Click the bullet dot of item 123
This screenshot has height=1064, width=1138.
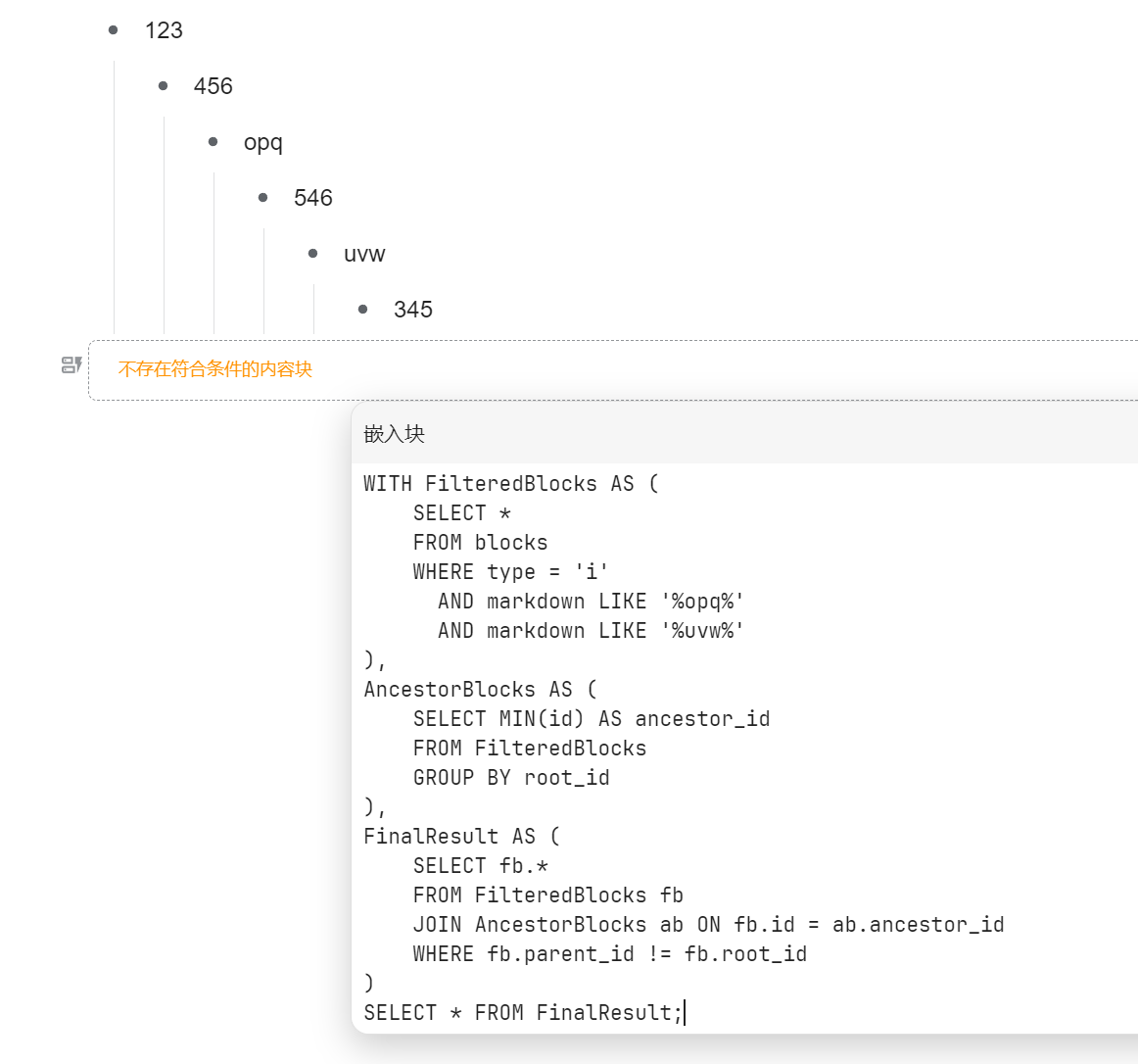click(114, 30)
